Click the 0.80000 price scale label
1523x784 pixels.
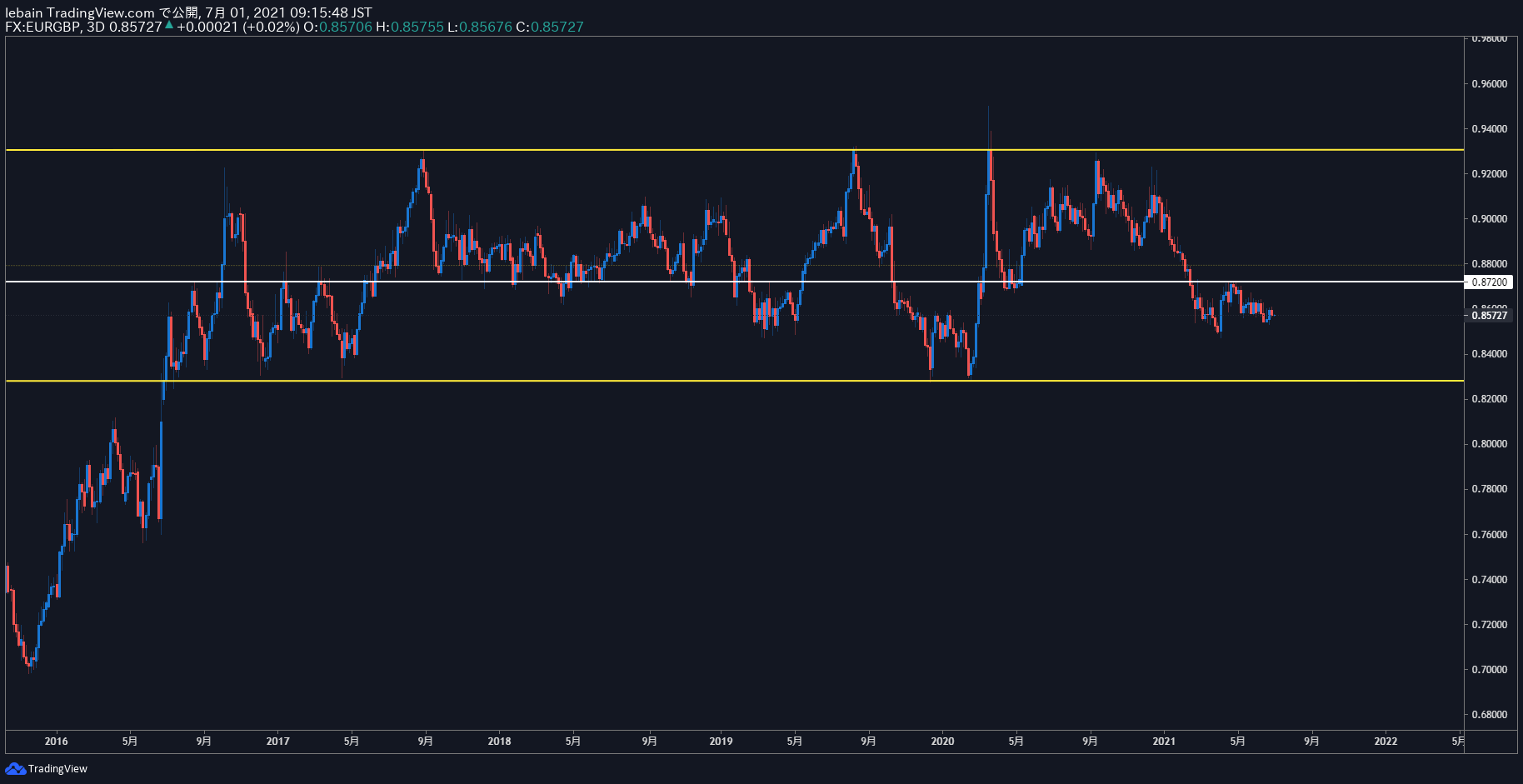point(1489,444)
